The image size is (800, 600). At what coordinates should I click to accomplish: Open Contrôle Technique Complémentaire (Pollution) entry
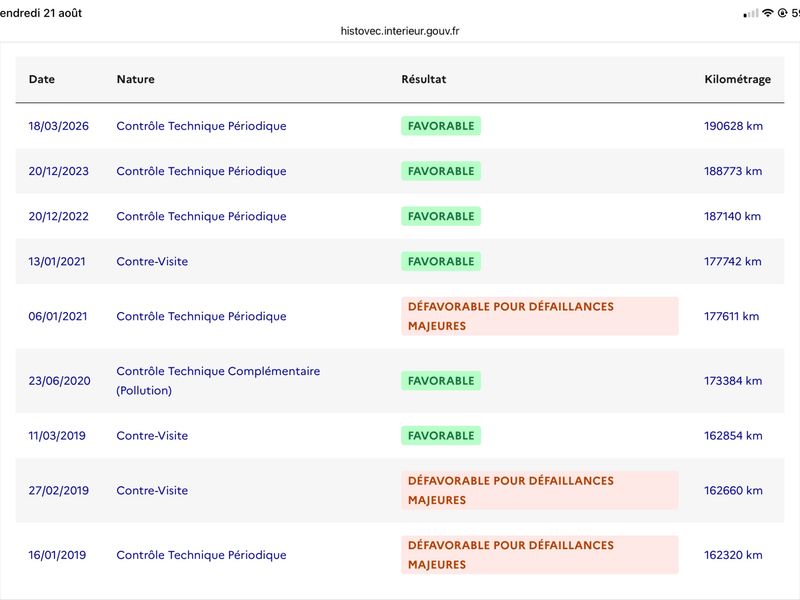(x=218, y=381)
